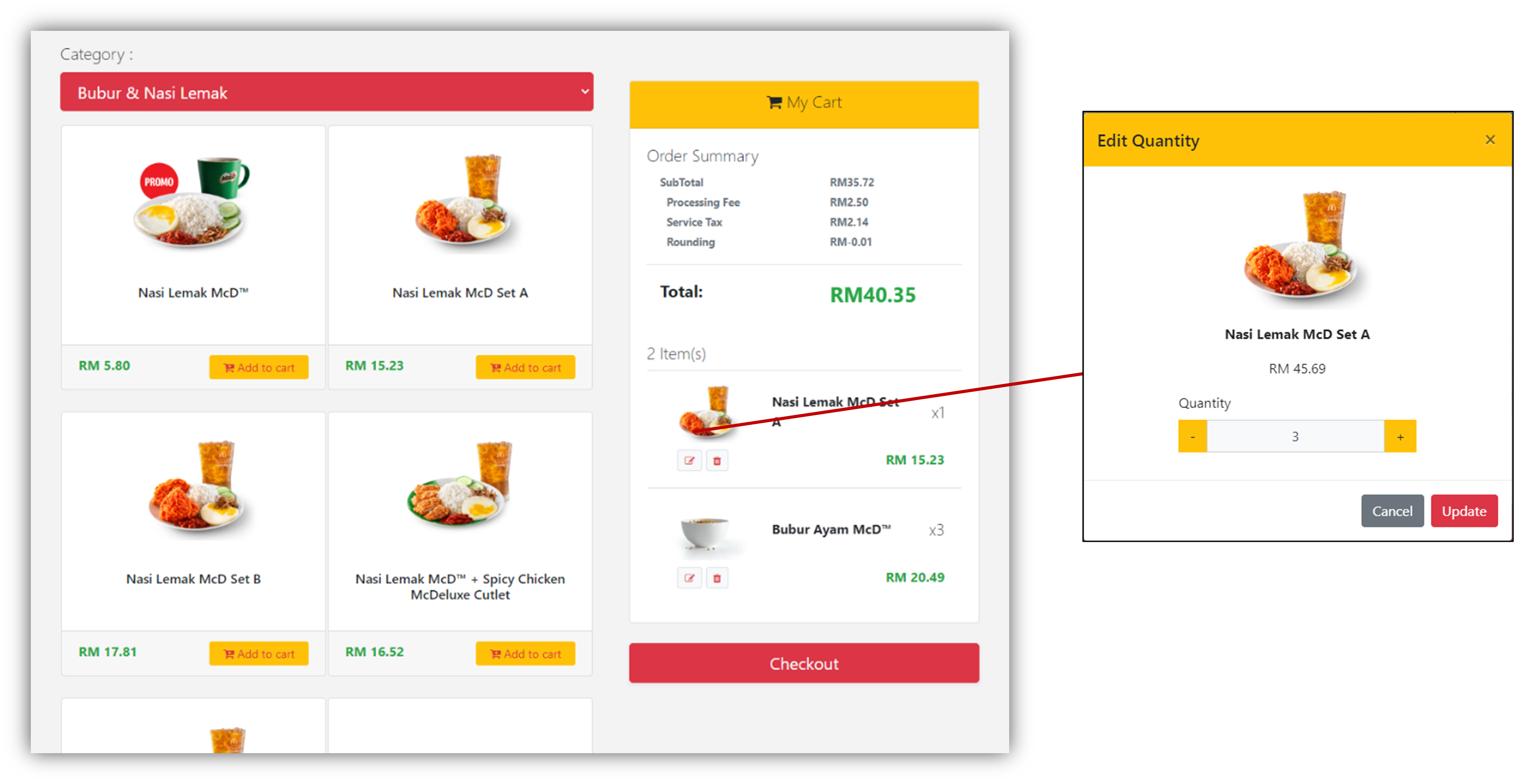Image resolution: width=1514 pixels, height=784 pixels.
Task: Click Update in Edit Quantity dialog
Action: [x=1464, y=511]
